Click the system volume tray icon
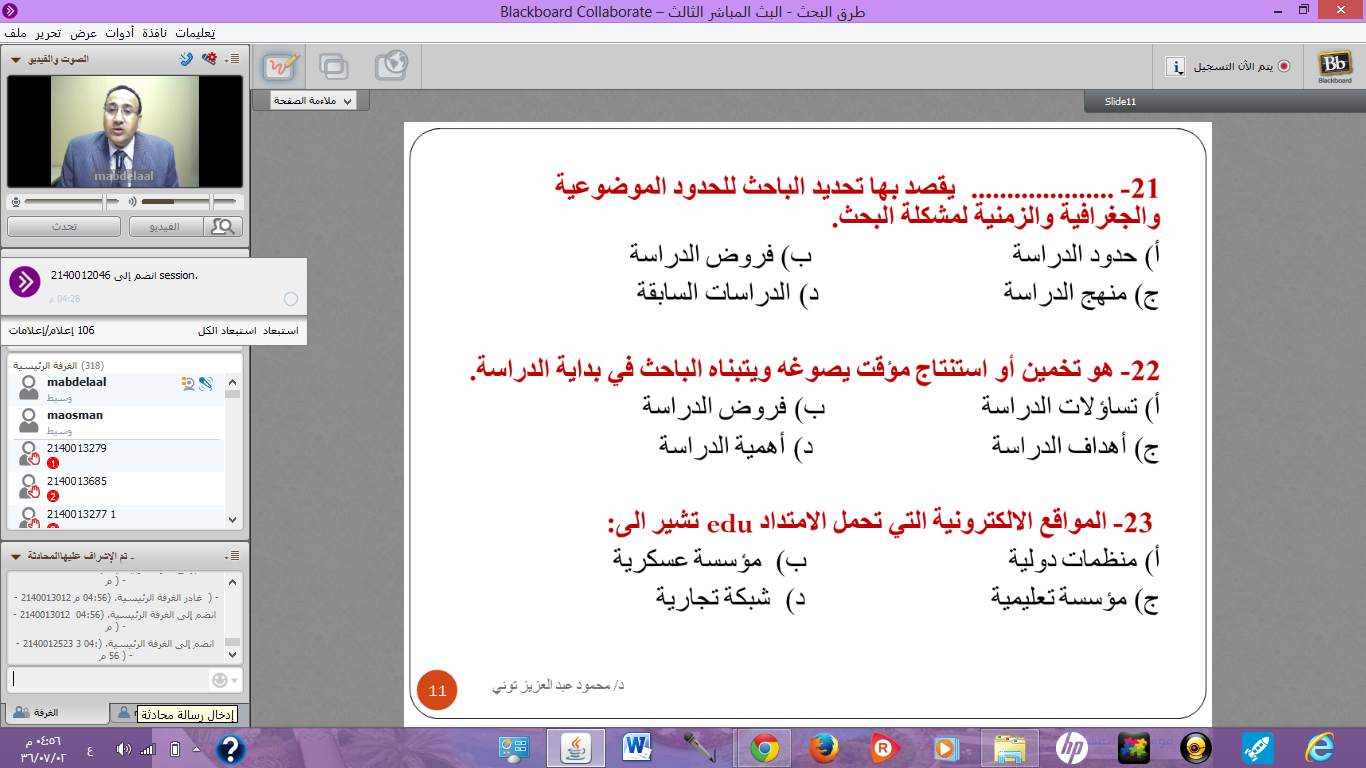This screenshot has height=768, width=1366. point(123,749)
